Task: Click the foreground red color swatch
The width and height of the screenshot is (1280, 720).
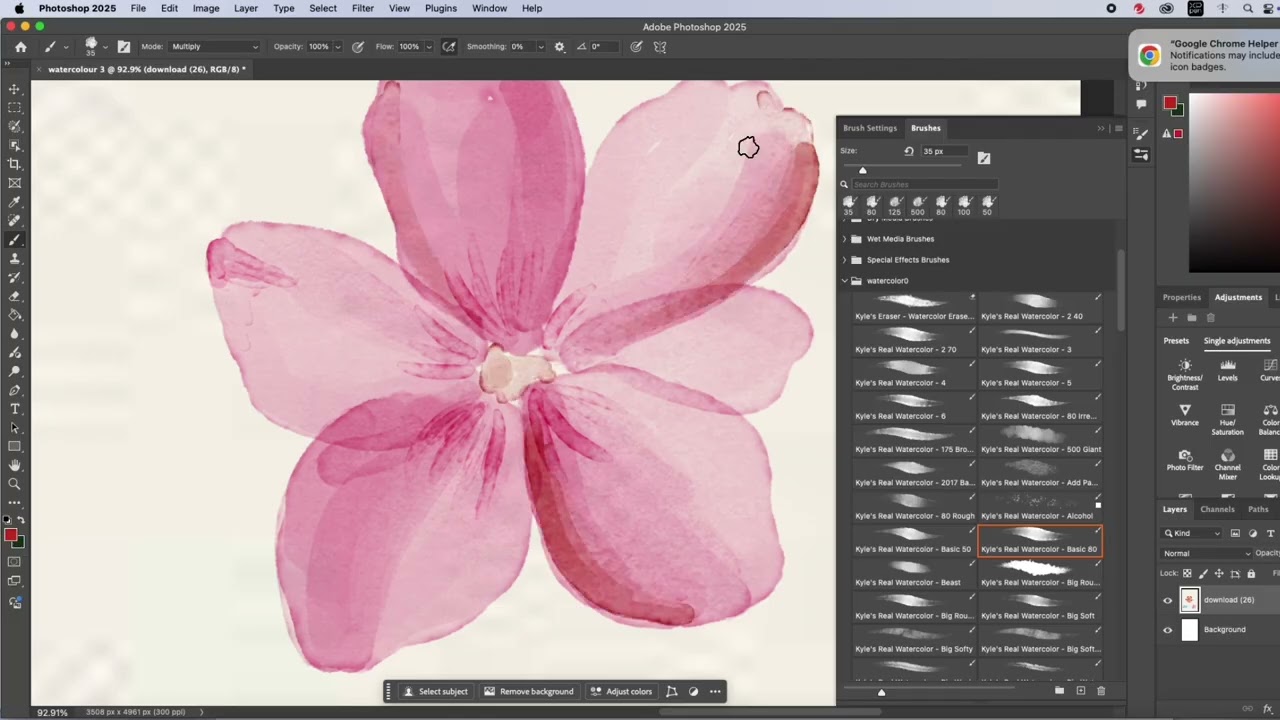Action: [10, 535]
